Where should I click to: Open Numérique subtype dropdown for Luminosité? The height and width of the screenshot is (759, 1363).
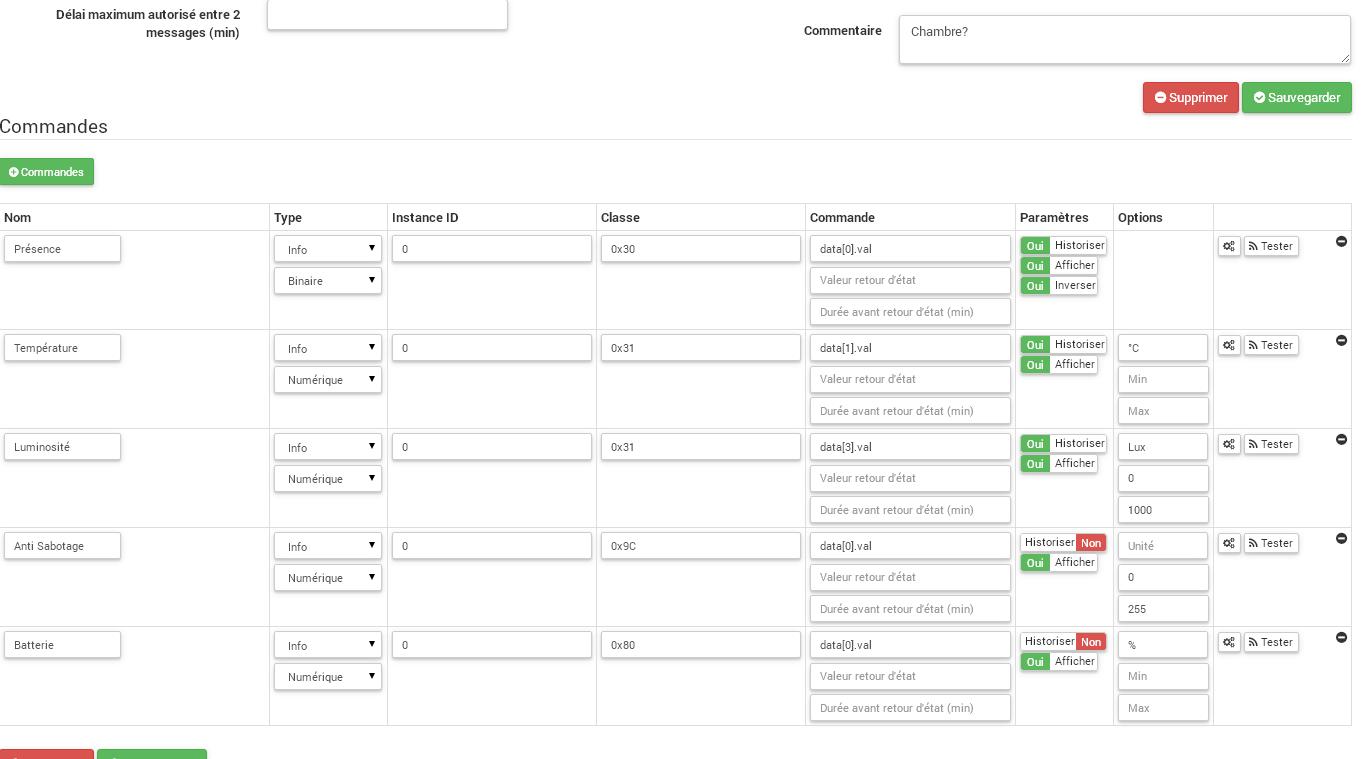click(x=328, y=479)
